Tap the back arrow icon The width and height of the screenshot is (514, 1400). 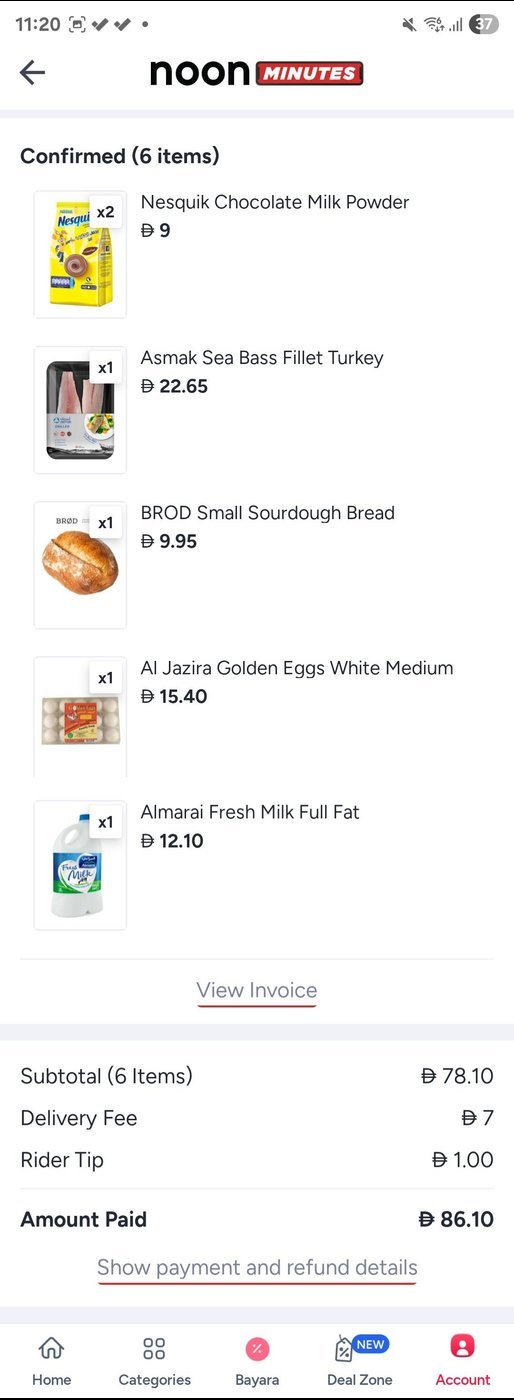point(32,72)
